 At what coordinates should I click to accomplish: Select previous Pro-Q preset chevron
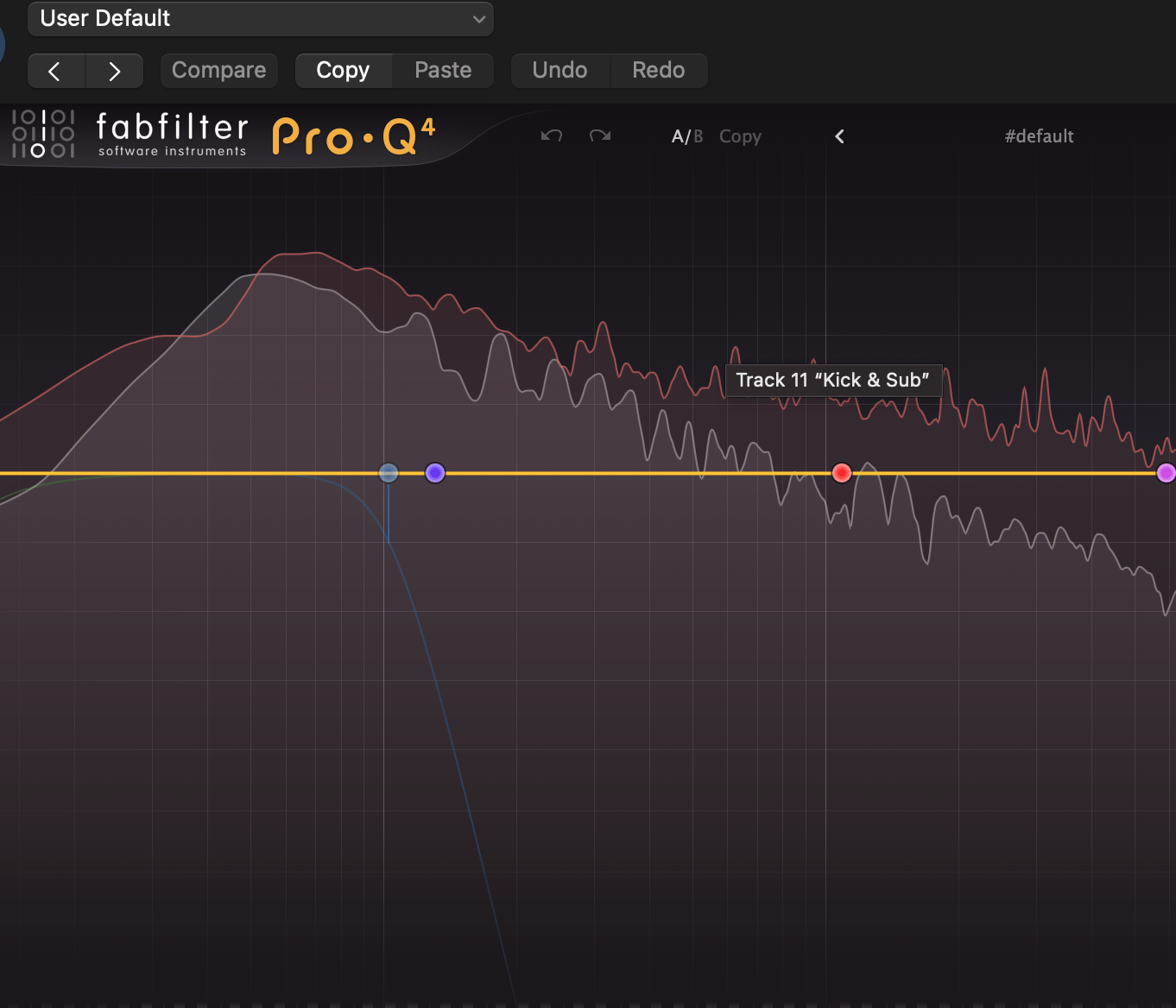tap(839, 136)
